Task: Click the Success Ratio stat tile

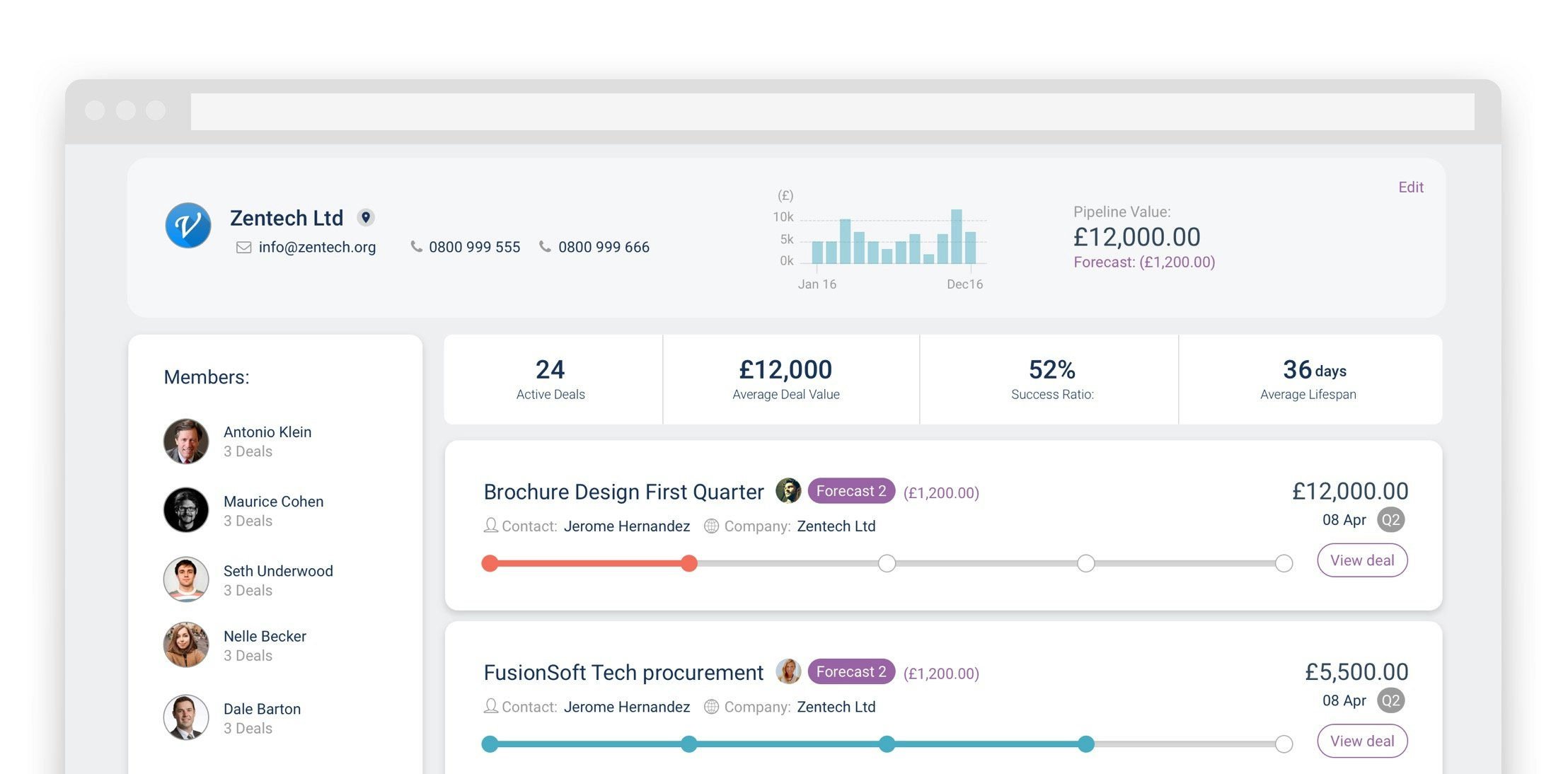Action: [x=1051, y=380]
